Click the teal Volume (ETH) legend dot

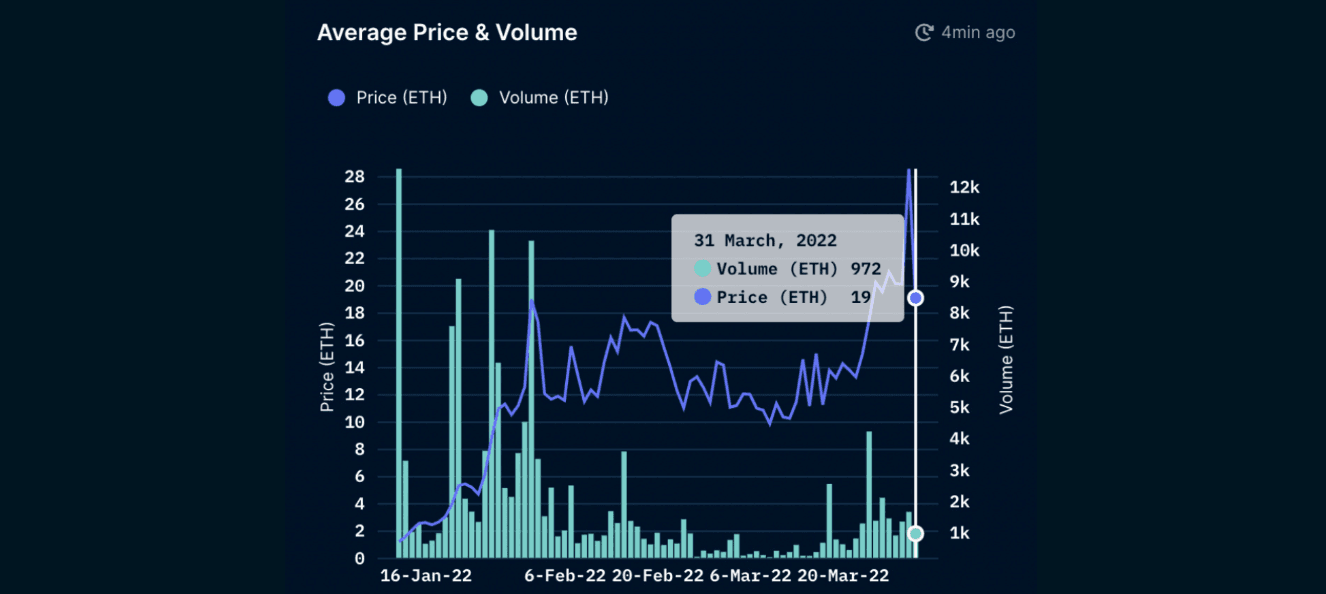[x=479, y=98]
